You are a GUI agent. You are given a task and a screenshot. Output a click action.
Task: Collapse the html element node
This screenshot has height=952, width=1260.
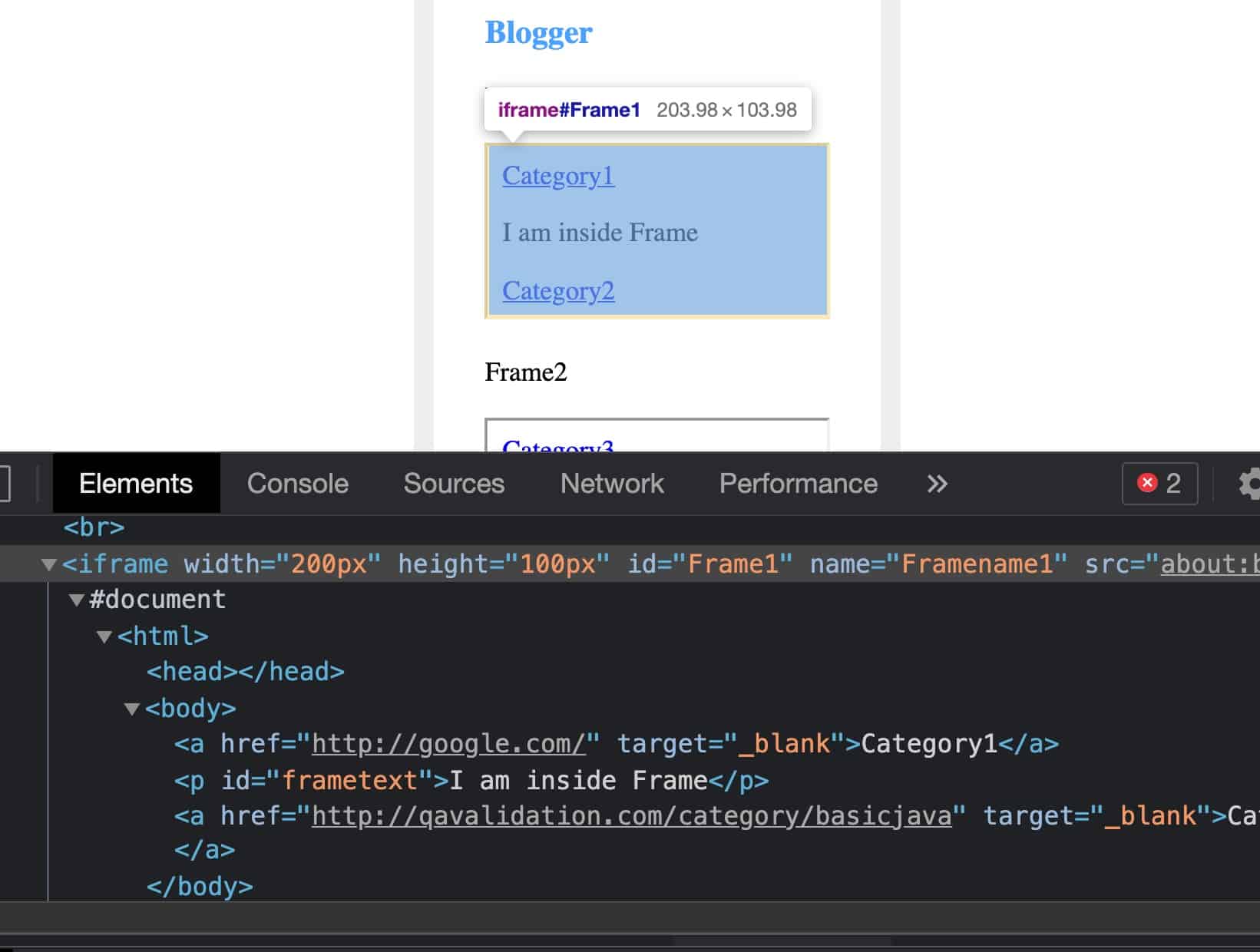pyautogui.click(x=104, y=636)
